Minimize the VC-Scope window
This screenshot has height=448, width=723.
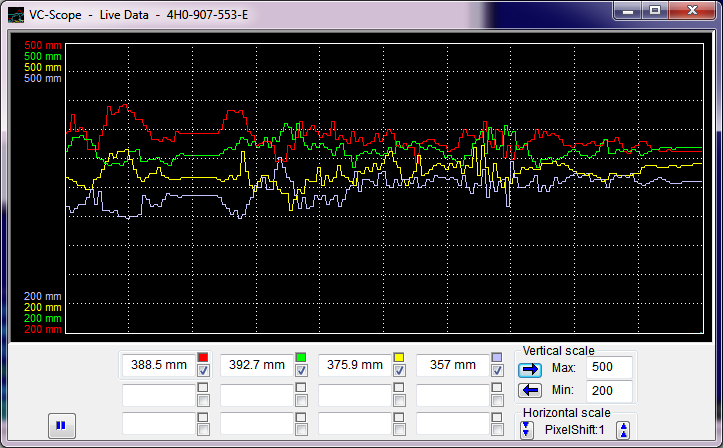click(628, 10)
